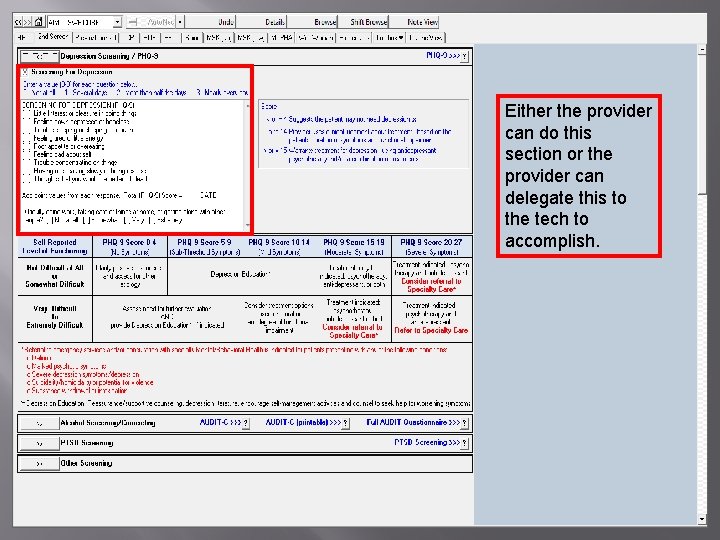Open the AUDIT-C (printable) >>> link
Screen dimensions: 720x540
pos(303,422)
